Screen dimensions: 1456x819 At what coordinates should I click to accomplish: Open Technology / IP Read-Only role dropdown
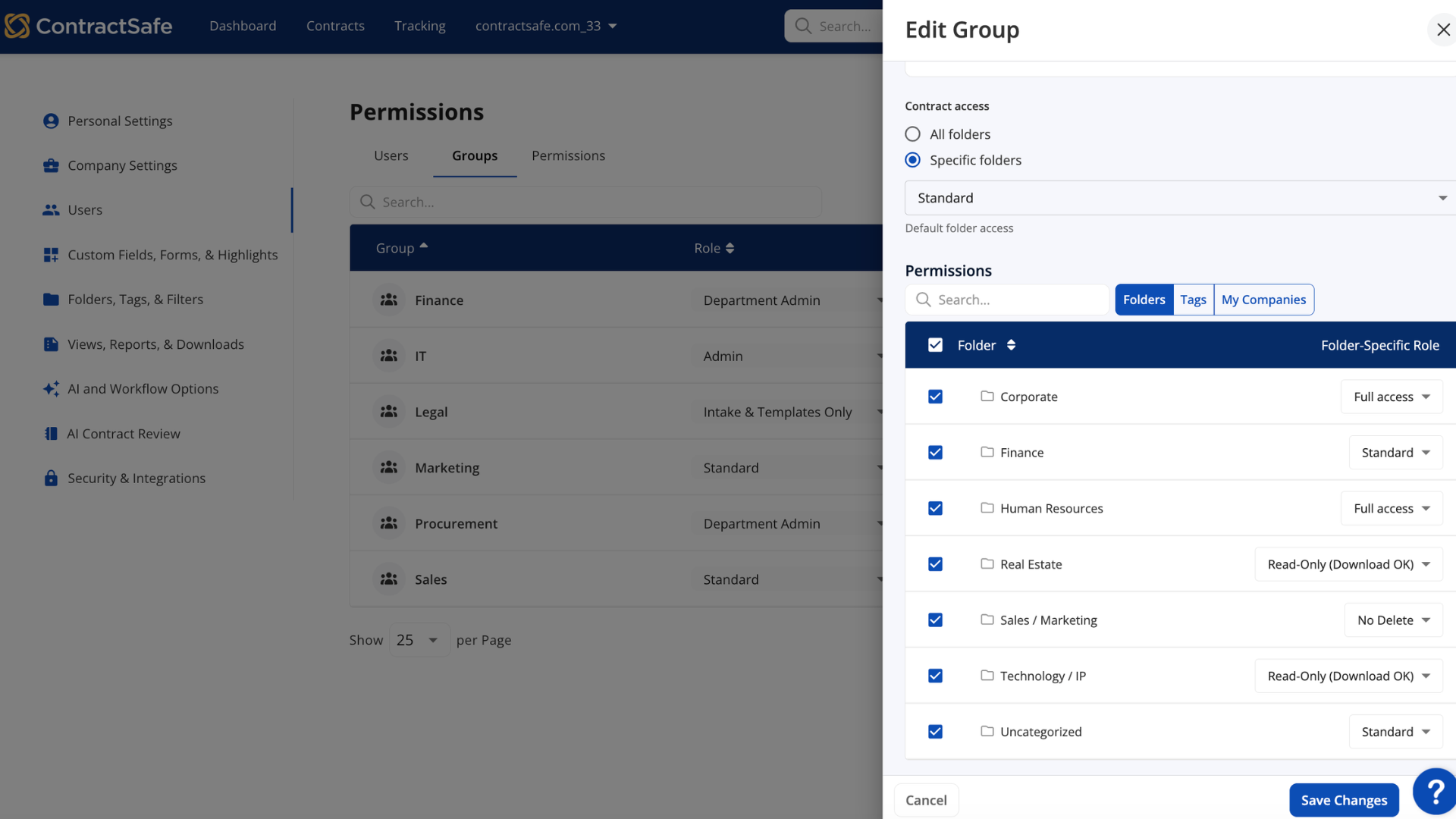(1348, 676)
